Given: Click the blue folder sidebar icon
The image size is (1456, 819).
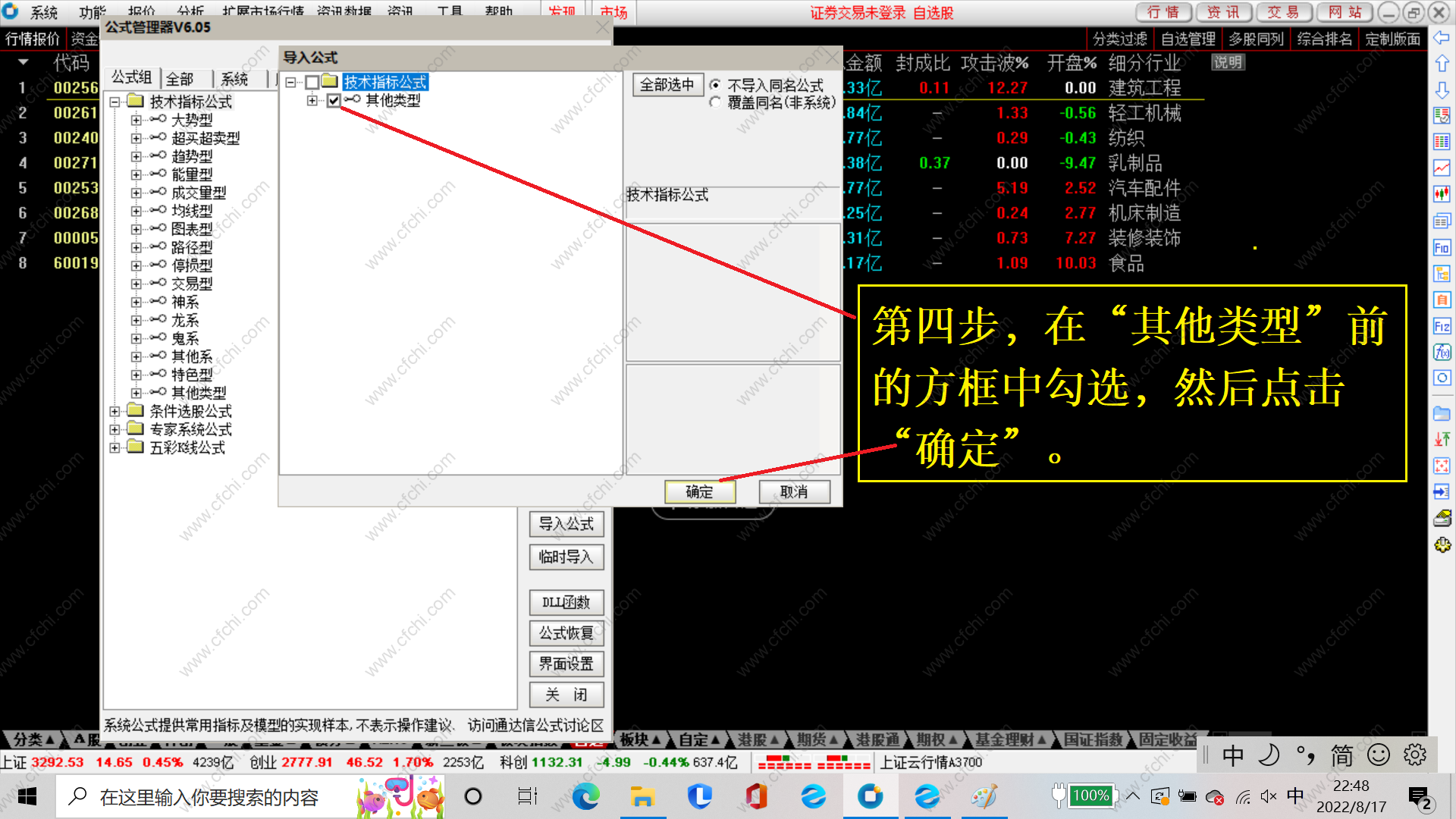Looking at the screenshot, I should 1442,414.
